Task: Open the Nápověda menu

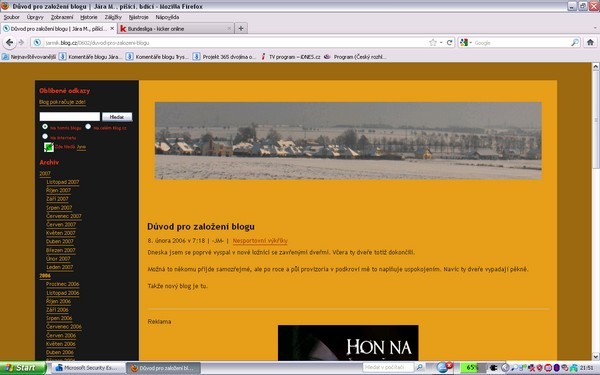Action: [167, 17]
